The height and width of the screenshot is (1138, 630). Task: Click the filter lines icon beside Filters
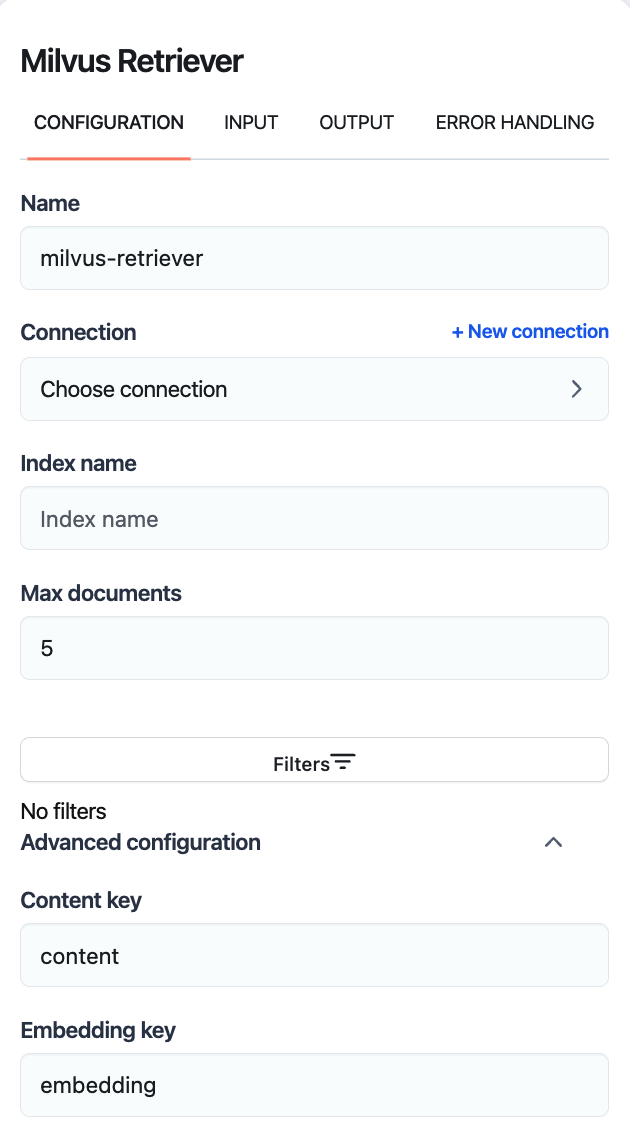click(x=344, y=763)
